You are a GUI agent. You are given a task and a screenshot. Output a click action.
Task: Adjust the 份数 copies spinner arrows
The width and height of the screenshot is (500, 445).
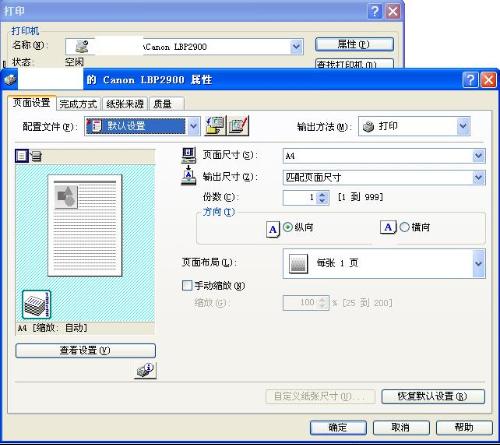322,197
